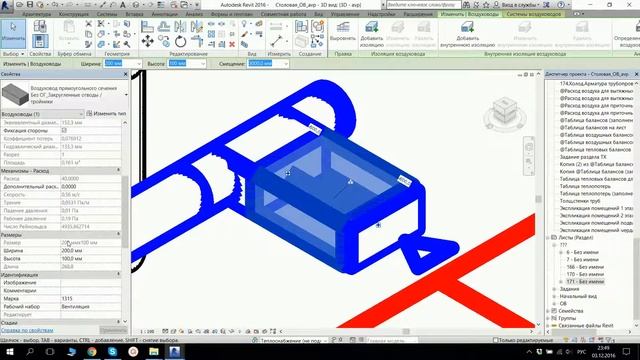Screen dimensions: 640x360
Task: Collapse the Размеры section
Action: click(x=118, y=234)
